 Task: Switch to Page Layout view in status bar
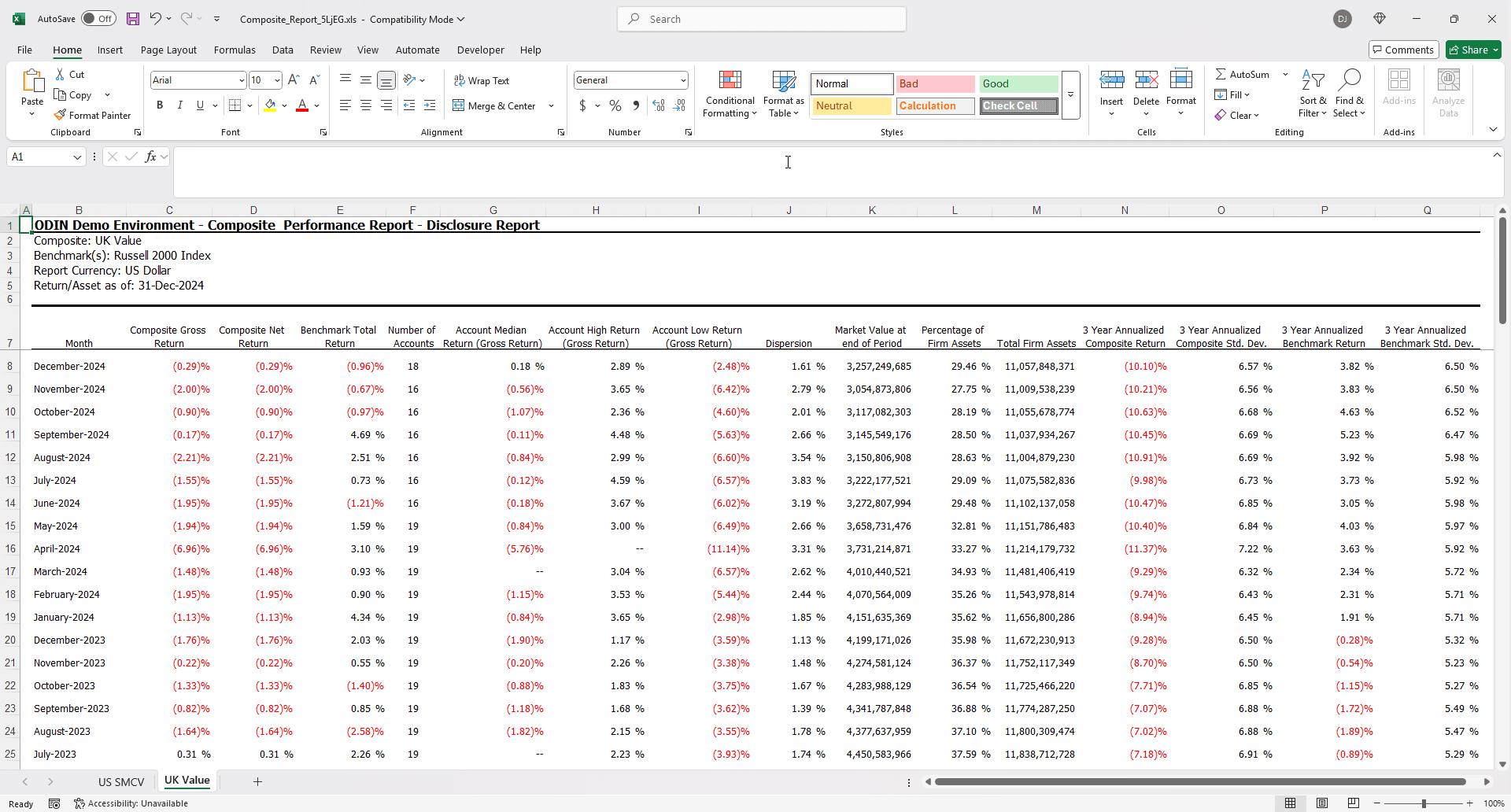(1322, 803)
